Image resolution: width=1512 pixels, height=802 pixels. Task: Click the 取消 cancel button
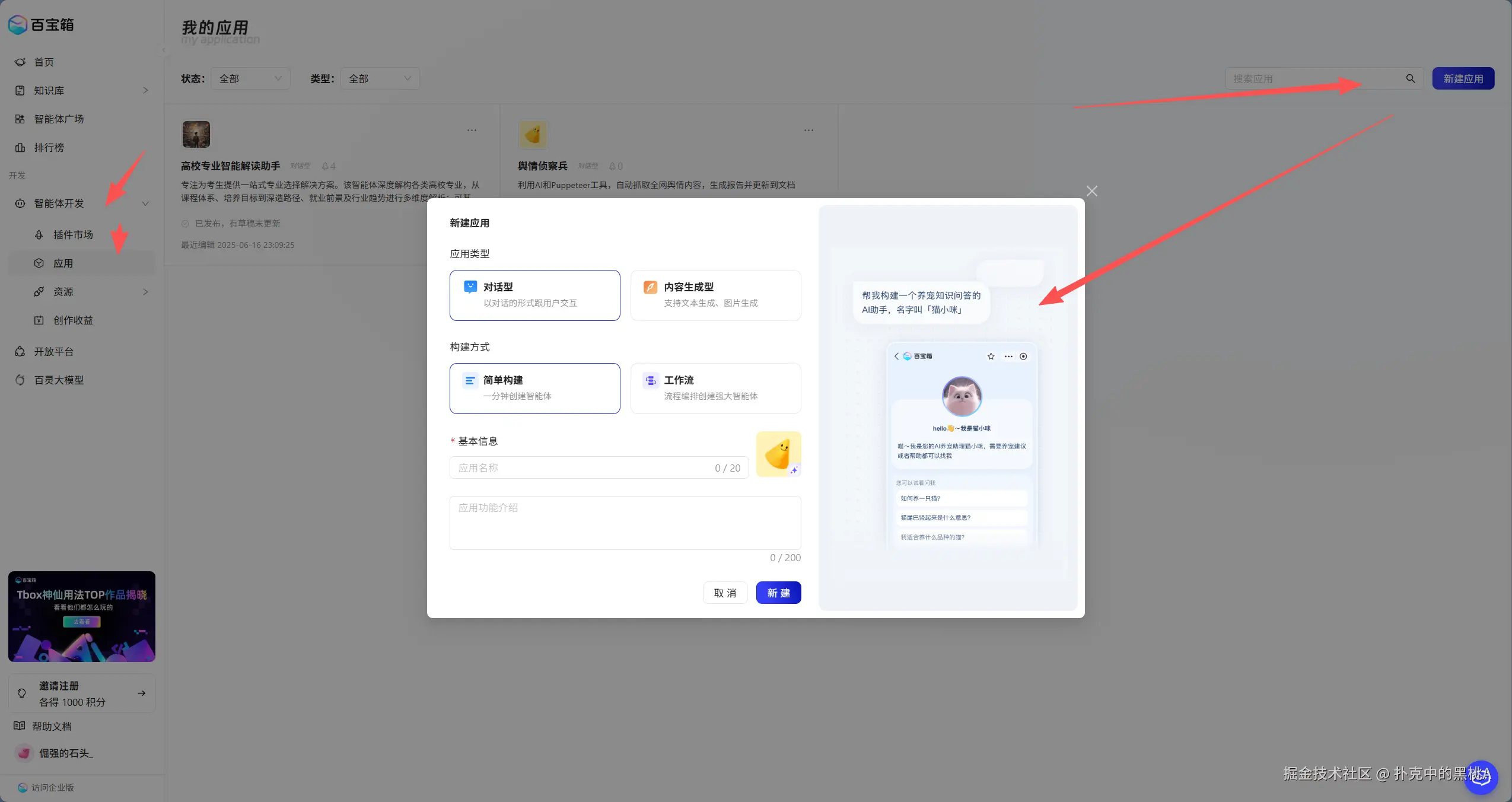pyautogui.click(x=725, y=593)
